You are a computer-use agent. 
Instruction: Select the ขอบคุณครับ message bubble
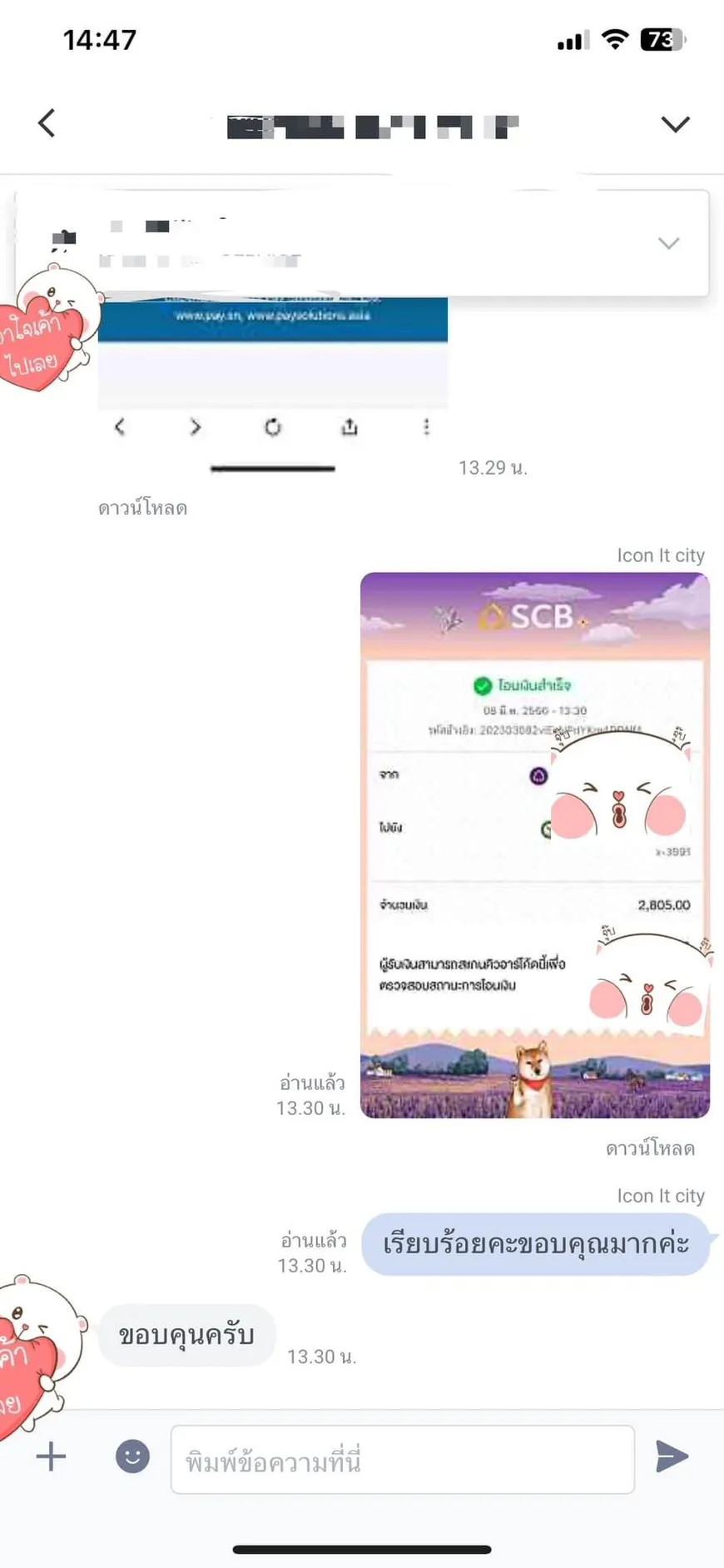point(186,1335)
